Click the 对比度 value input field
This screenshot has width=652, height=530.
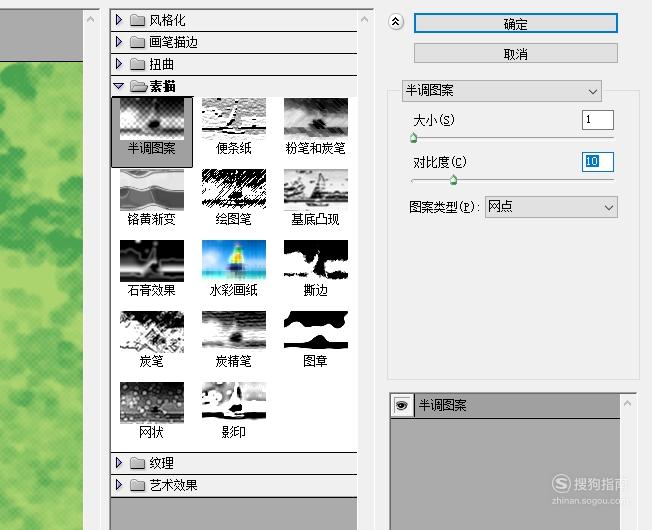pyautogui.click(x=598, y=162)
